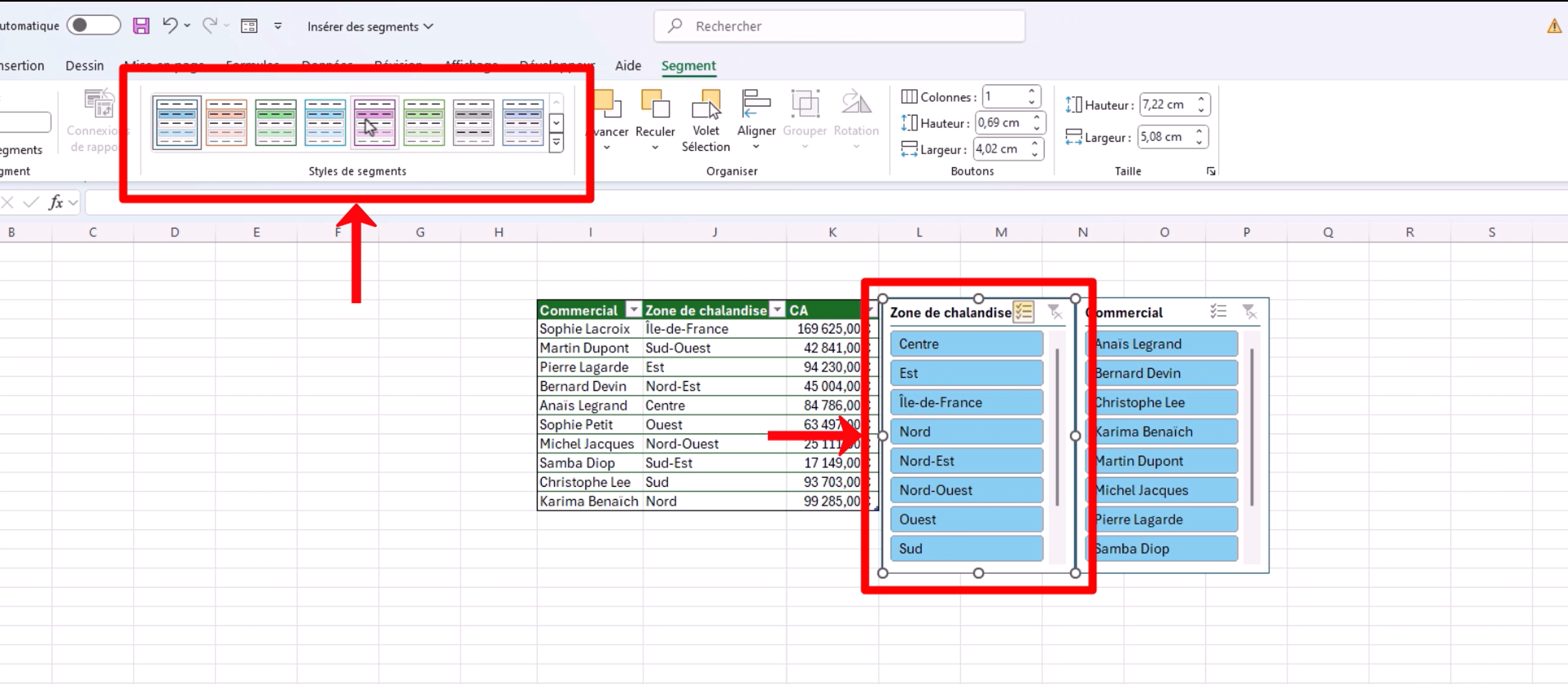Switch to the Aide tab

coord(628,66)
